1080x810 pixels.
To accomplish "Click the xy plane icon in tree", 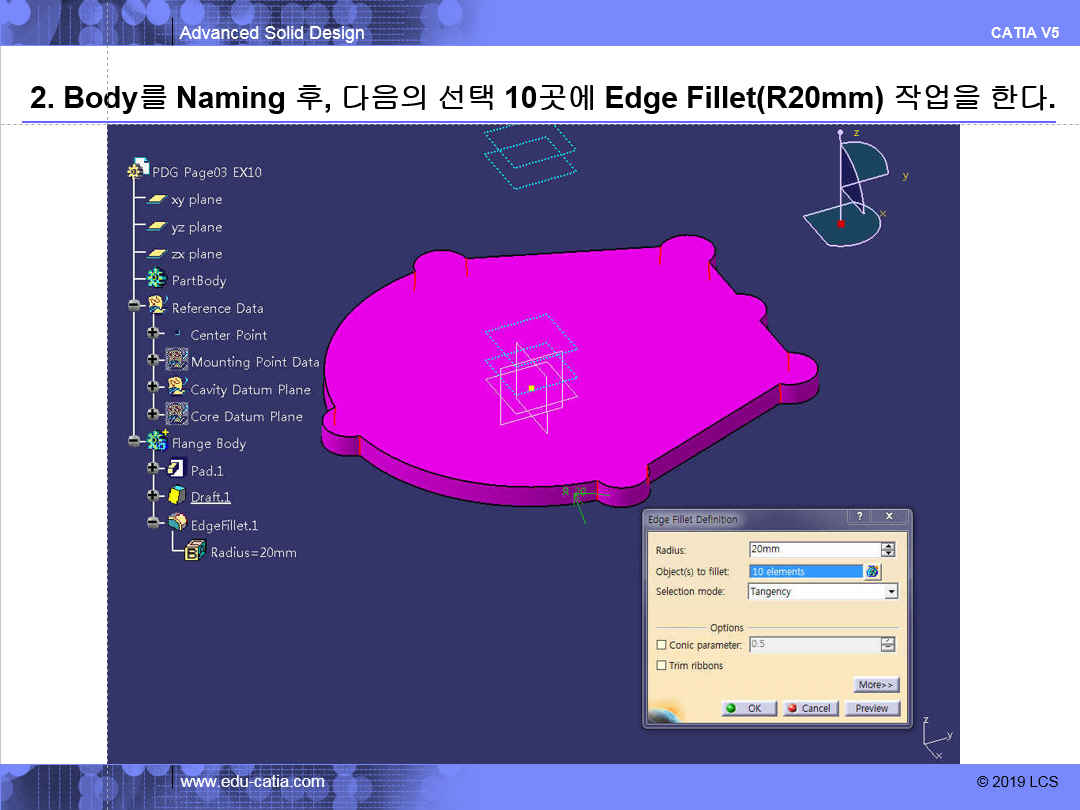I will pos(157,200).
